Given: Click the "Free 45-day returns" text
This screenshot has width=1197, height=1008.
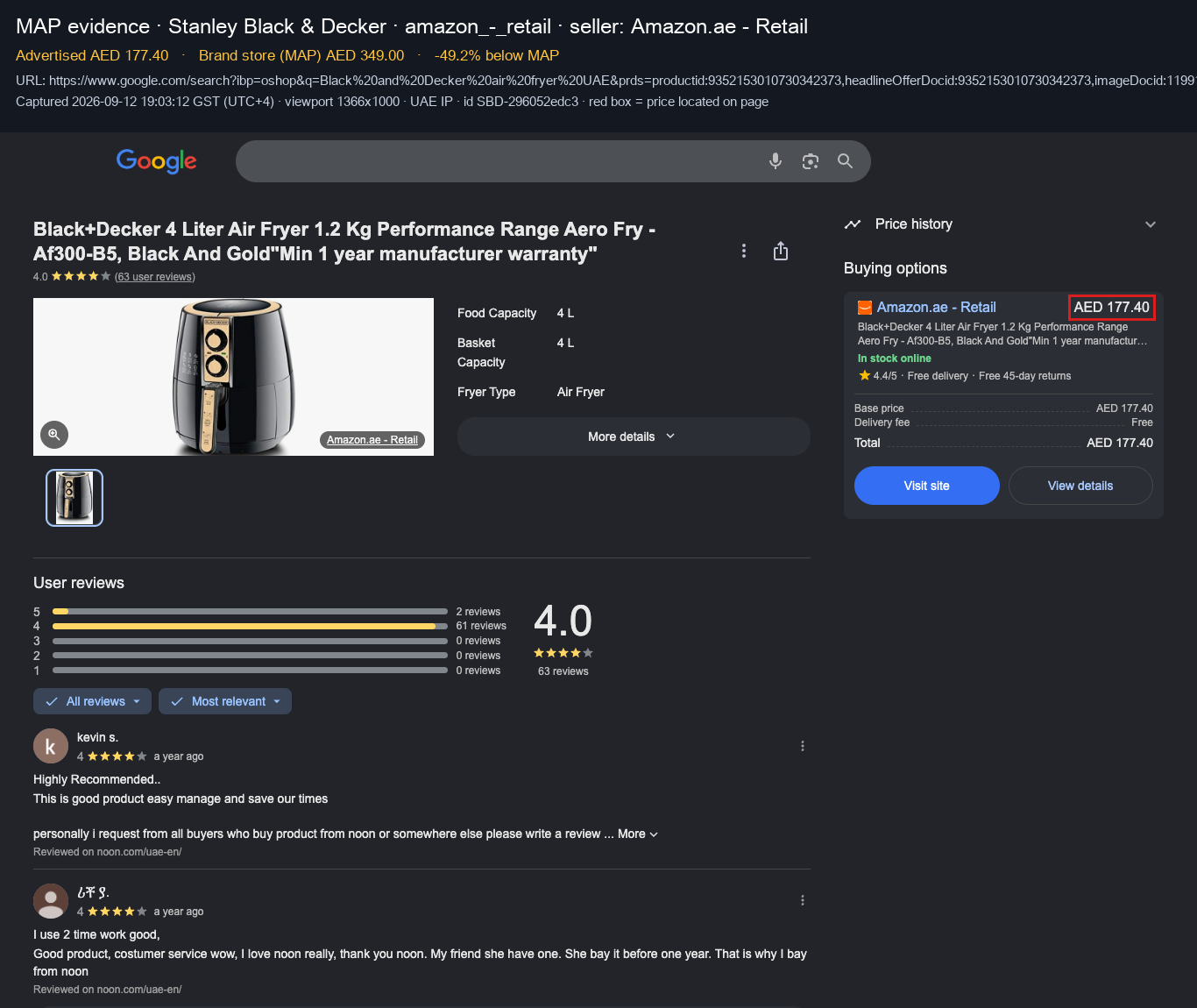Looking at the screenshot, I should [x=1025, y=376].
